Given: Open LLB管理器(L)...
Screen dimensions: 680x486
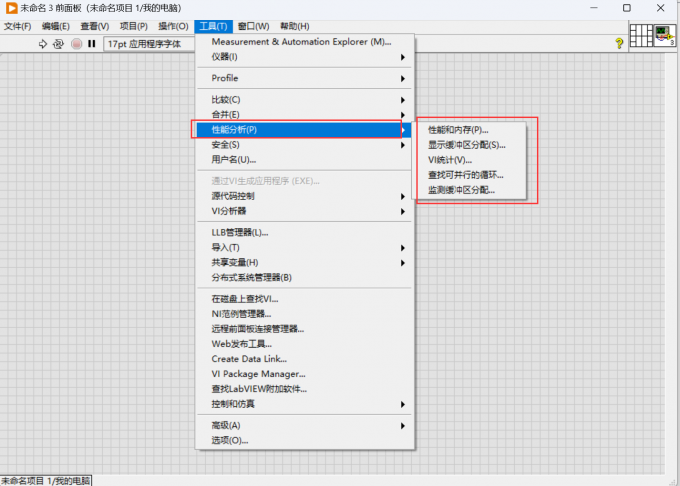Looking at the screenshot, I should tap(304, 233).
